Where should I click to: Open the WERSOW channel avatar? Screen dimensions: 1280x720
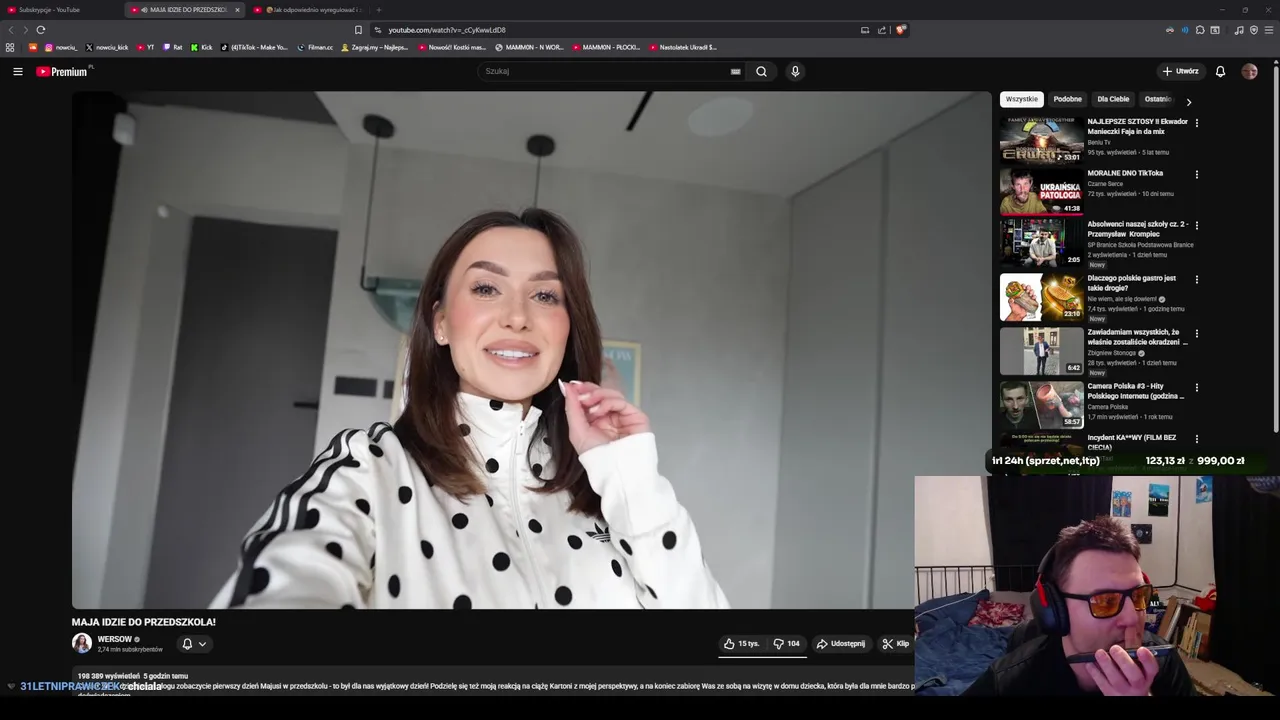[82, 643]
